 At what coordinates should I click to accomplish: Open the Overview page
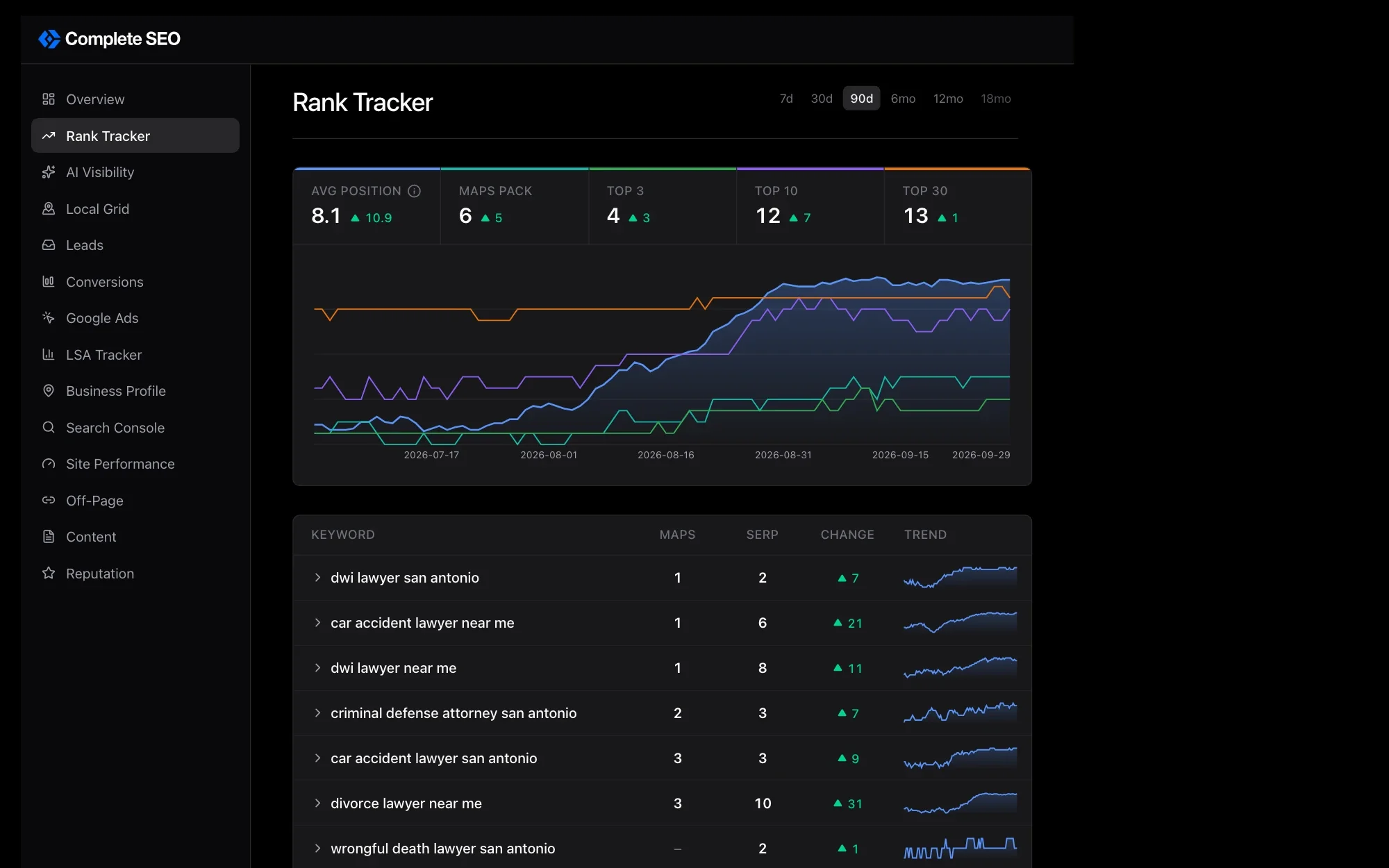135,99
